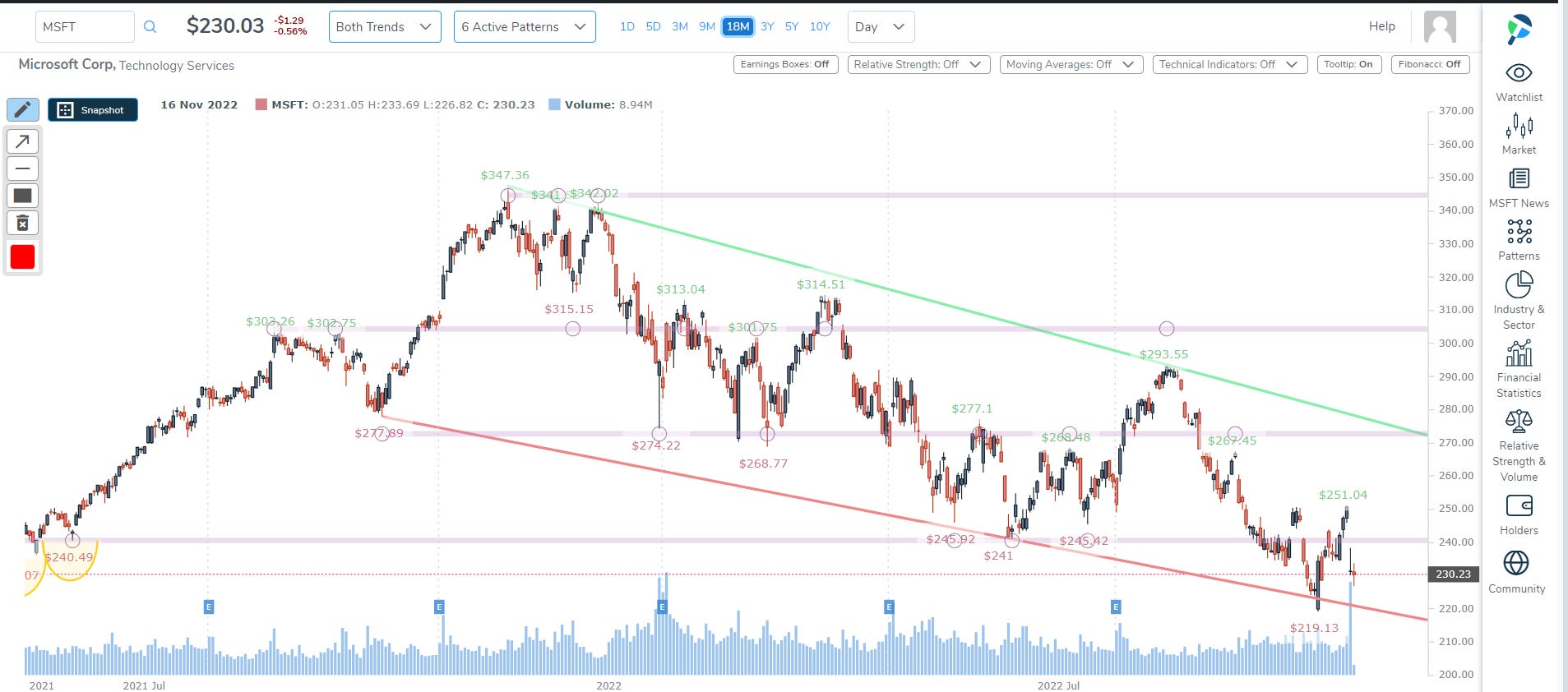Image resolution: width=1568 pixels, height=692 pixels.
Task: Open the 6 Active Patterns dropdown
Action: (525, 26)
